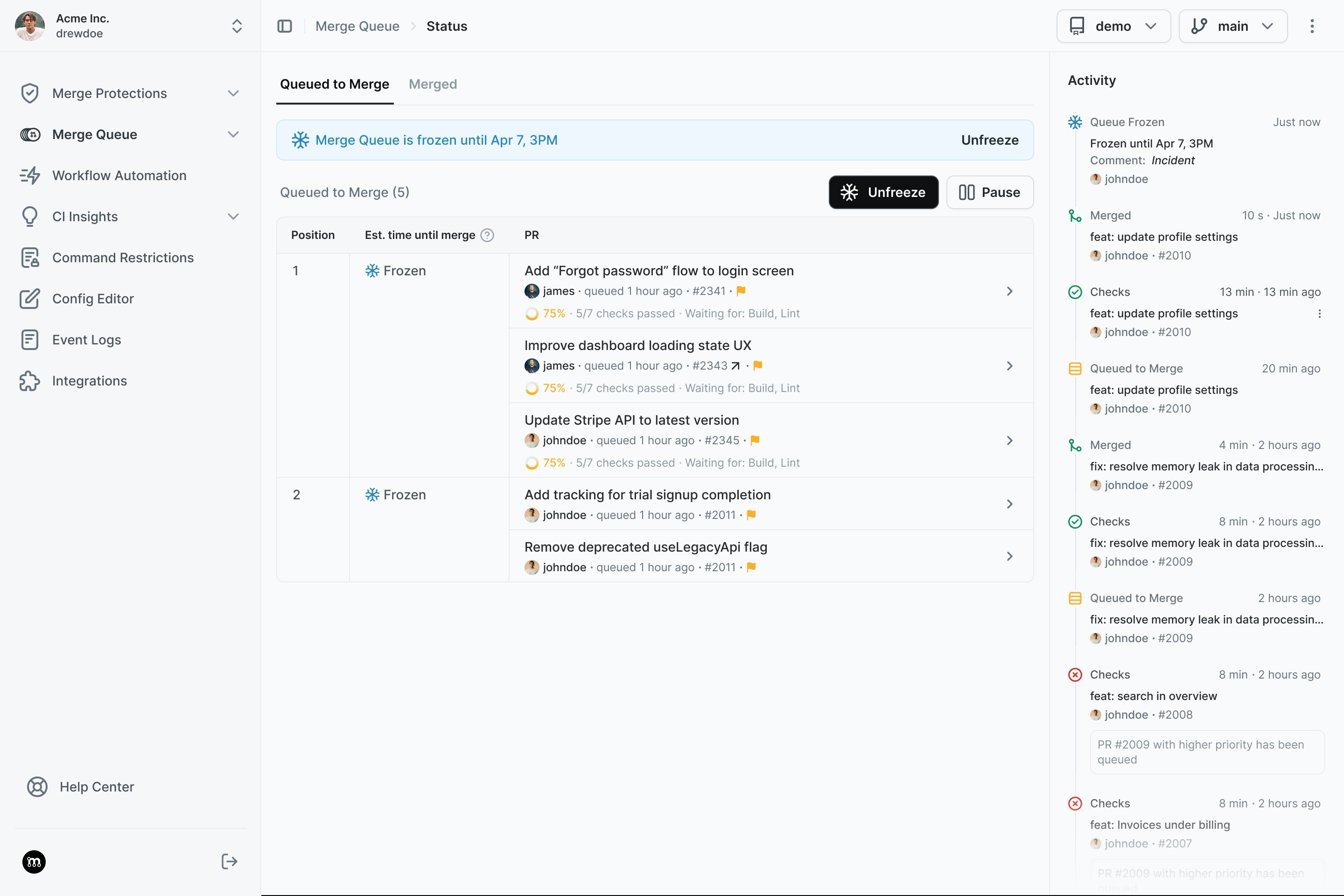1344x896 pixels.
Task: Expand the trial signup completion PR chevron
Action: click(1010, 504)
